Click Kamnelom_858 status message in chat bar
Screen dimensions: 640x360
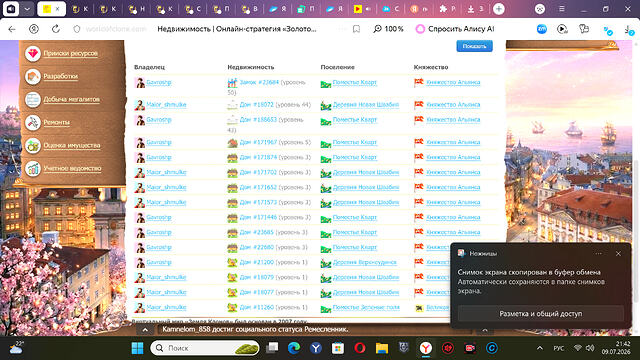255,329
